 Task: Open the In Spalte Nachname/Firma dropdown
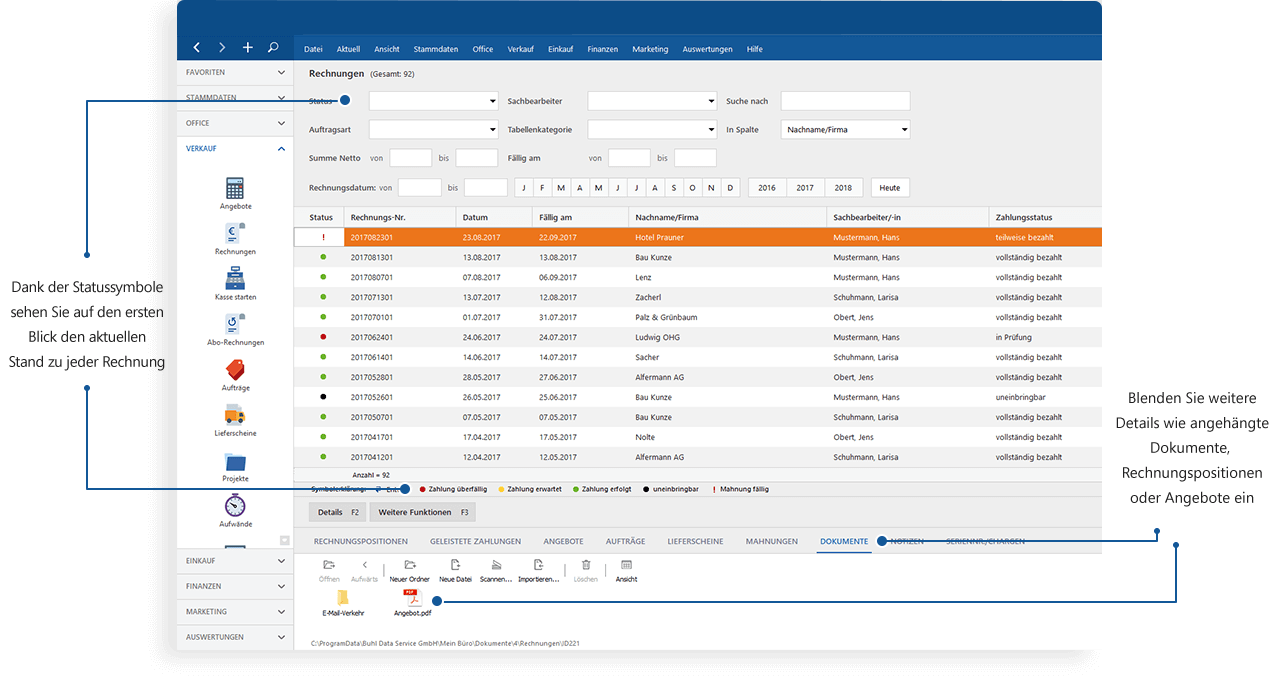846,129
